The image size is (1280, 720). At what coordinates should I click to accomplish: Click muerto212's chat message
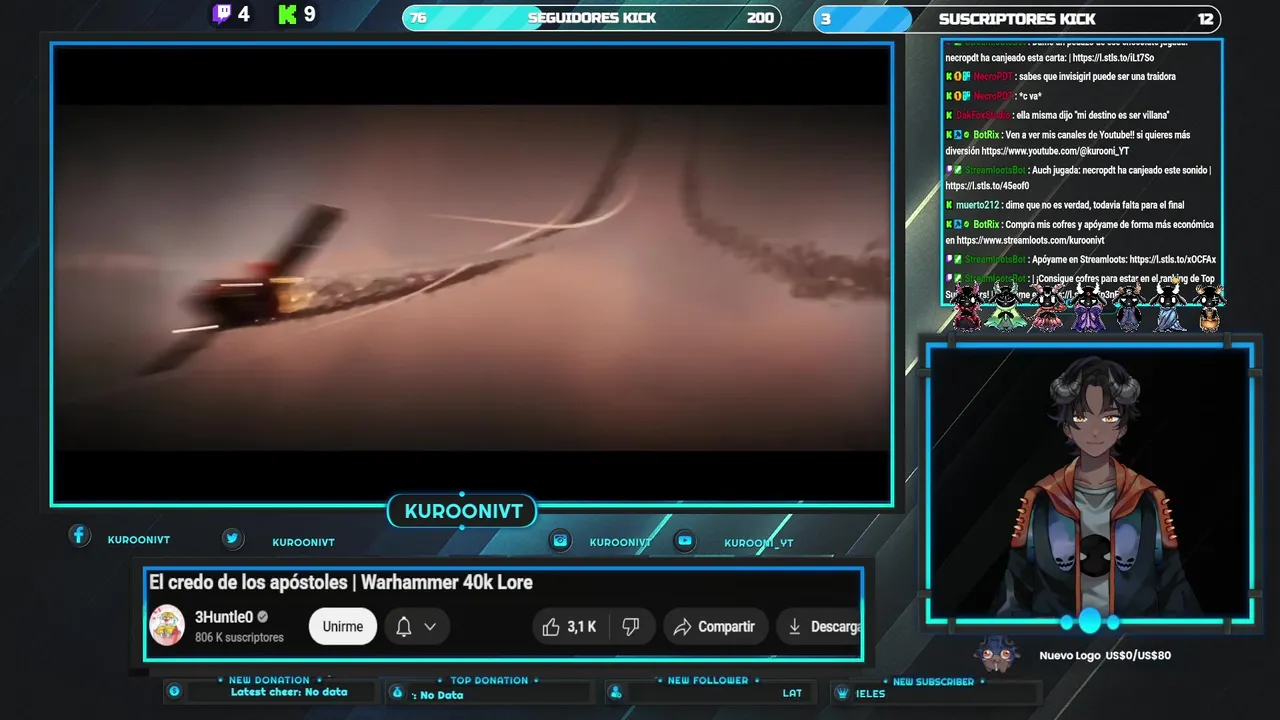coord(1072,205)
